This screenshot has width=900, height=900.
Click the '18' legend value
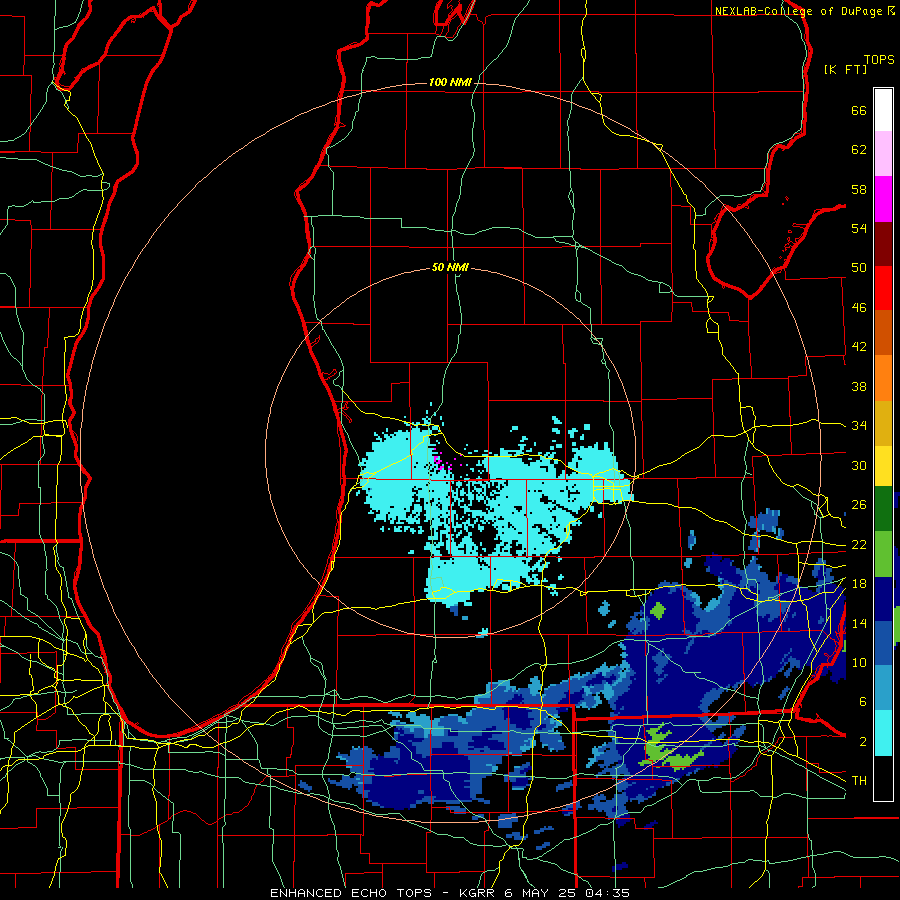pyautogui.click(x=859, y=584)
